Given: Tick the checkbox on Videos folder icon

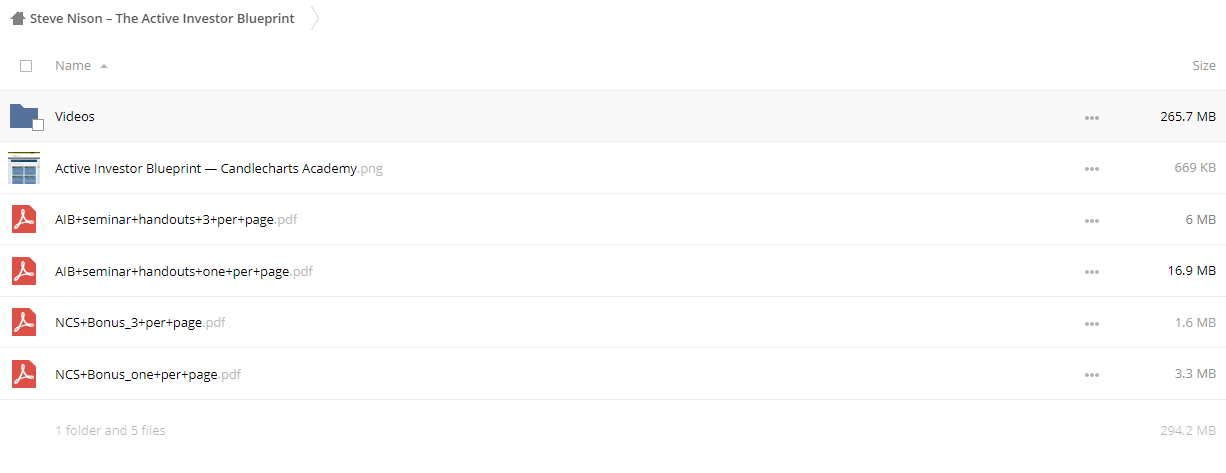Looking at the screenshot, I should click(38, 125).
